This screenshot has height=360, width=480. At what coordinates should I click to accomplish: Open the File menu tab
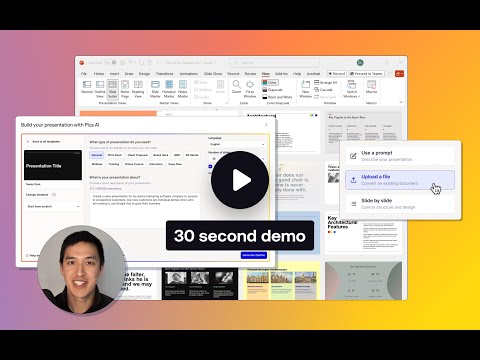(84, 73)
